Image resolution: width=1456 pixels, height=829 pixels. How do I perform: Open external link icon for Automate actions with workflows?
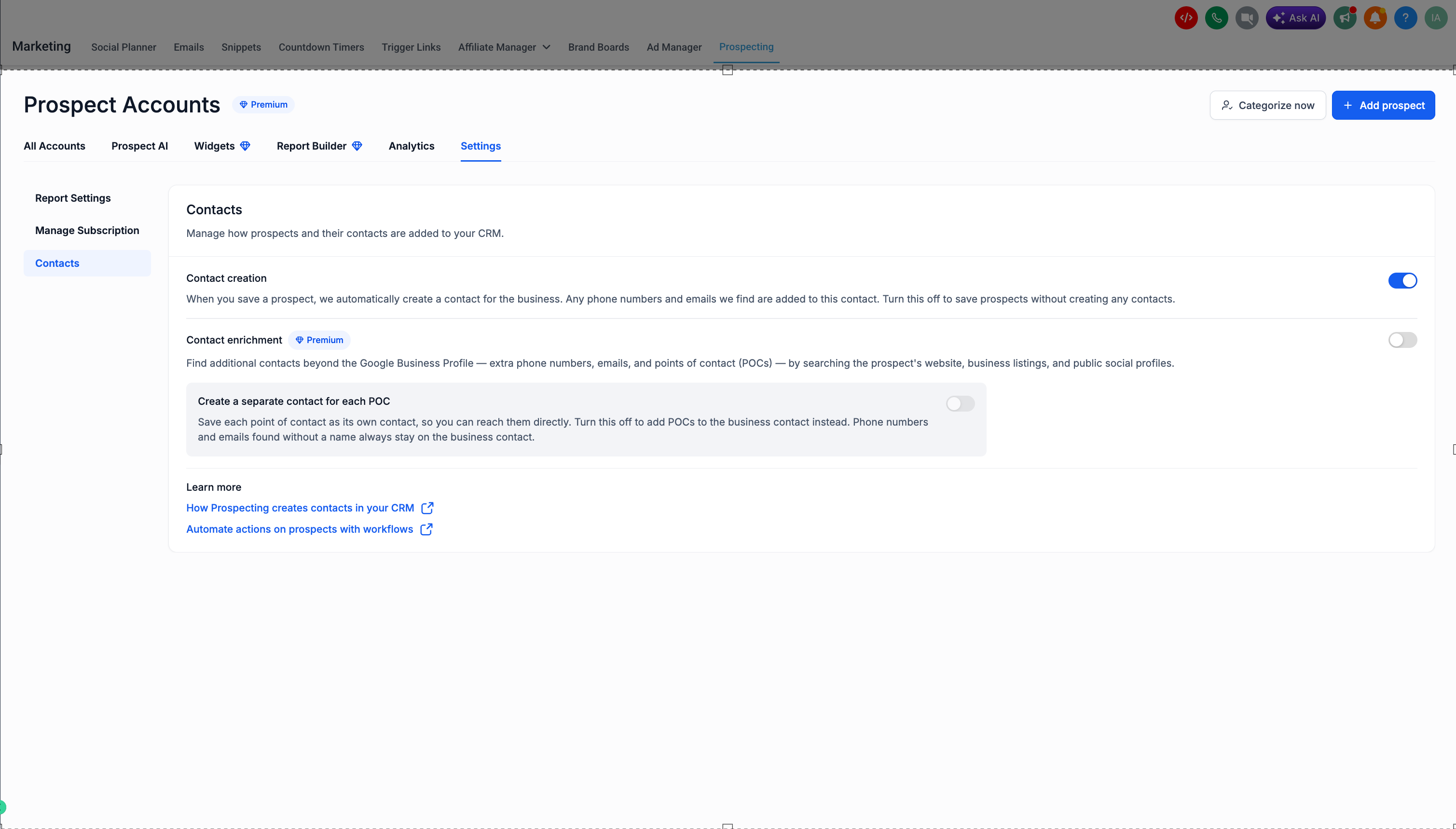pos(426,529)
